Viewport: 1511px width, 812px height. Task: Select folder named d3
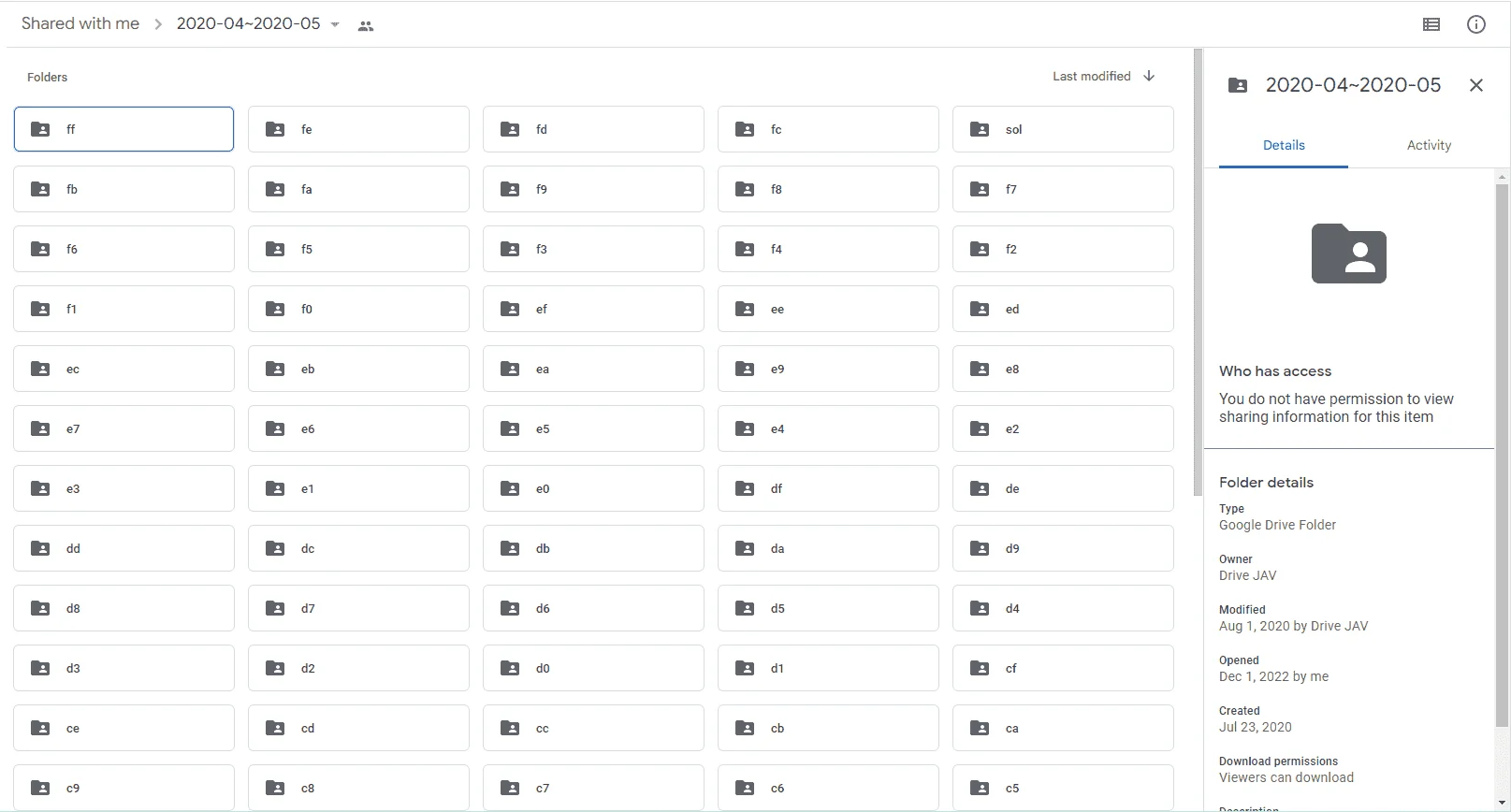click(123, 668)
